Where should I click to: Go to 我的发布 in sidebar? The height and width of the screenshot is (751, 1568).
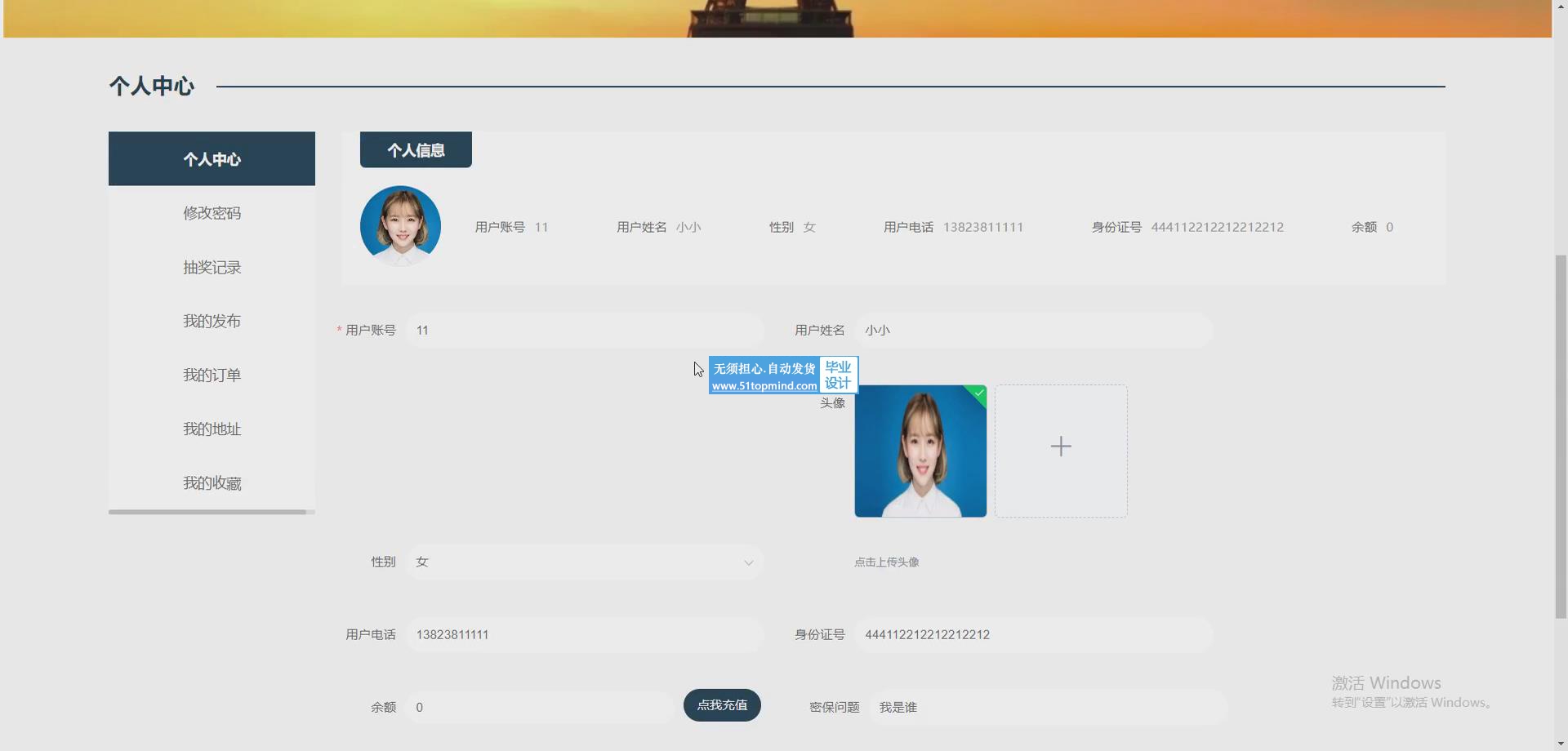[212, 322]
